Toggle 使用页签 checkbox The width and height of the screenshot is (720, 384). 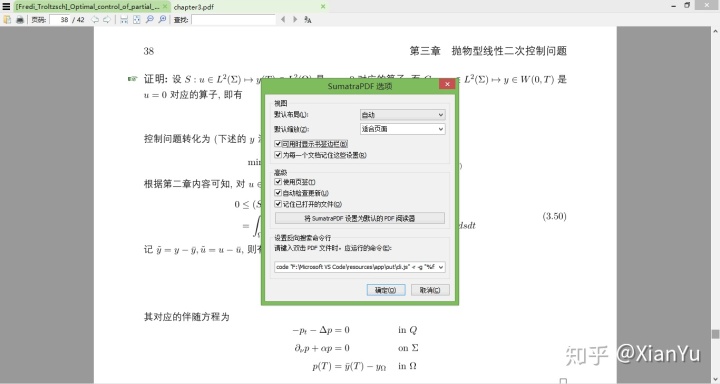pos(278,182)
